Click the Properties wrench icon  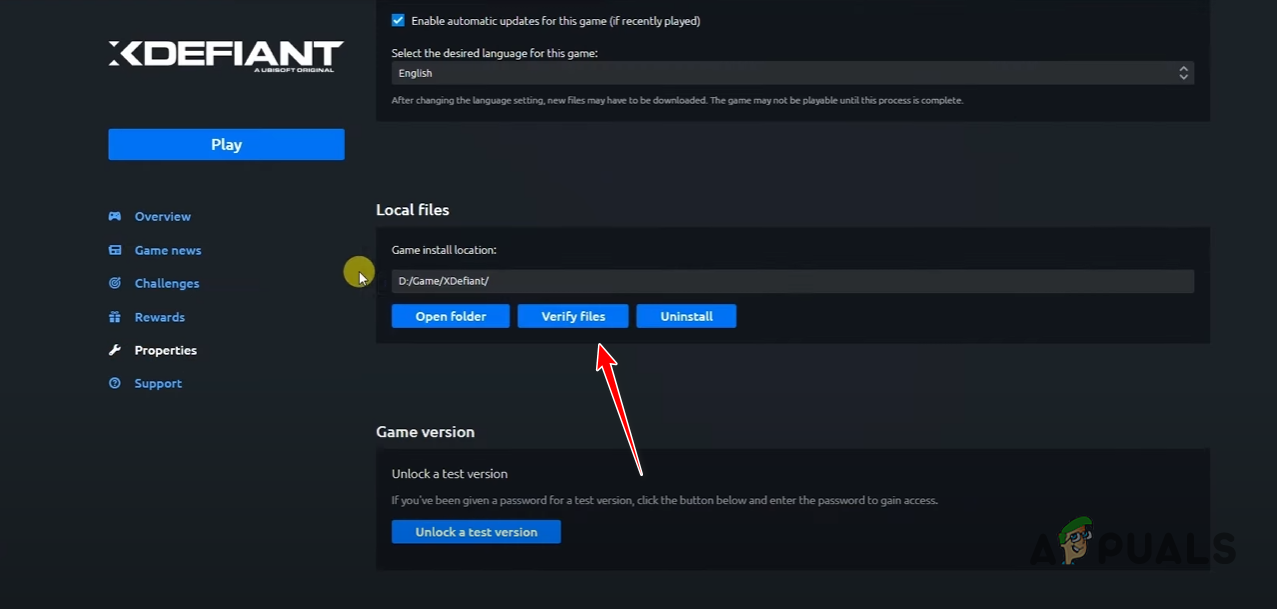tap(115, 350)
